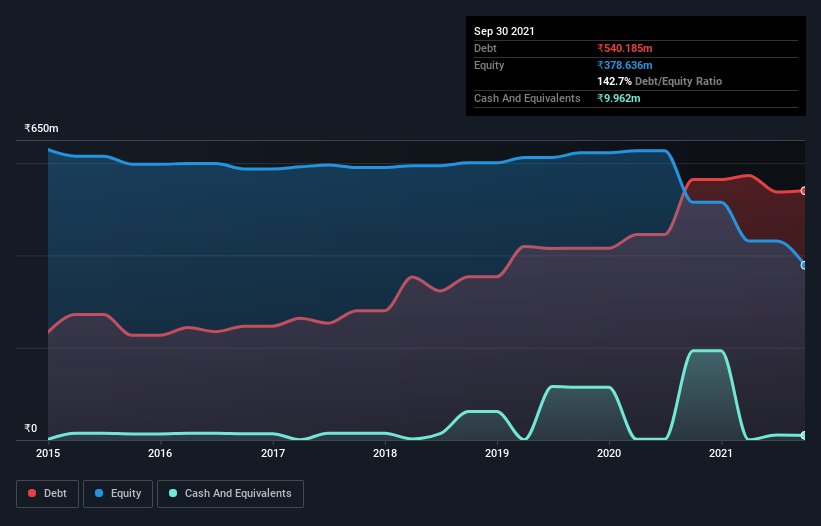
Task: Click the 2017 x-axis label
Action: pyautogui.click(x=273, y=453)
